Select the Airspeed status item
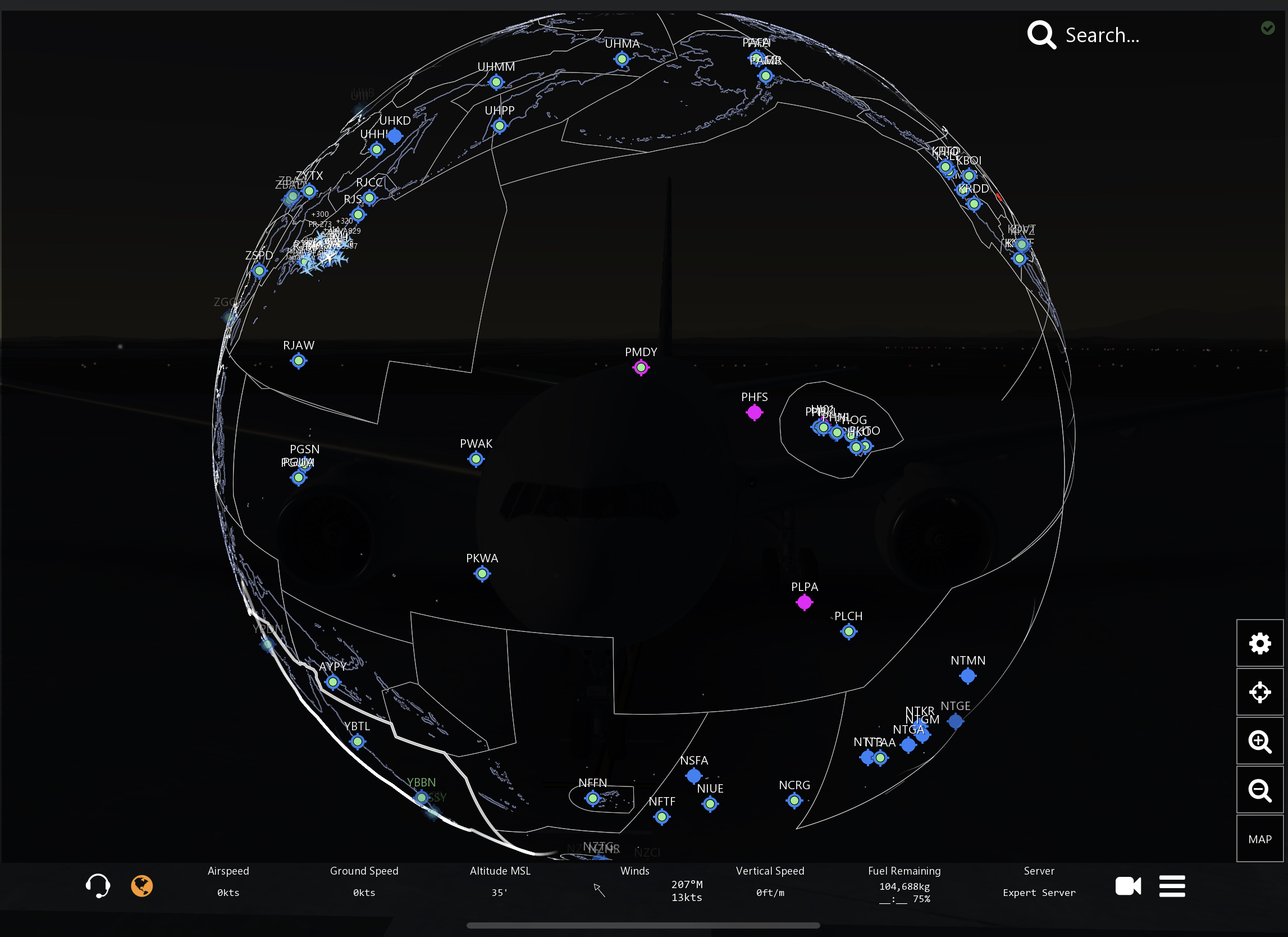The height and width of the screenshot is (937, 1288). [x=229, y=881]
